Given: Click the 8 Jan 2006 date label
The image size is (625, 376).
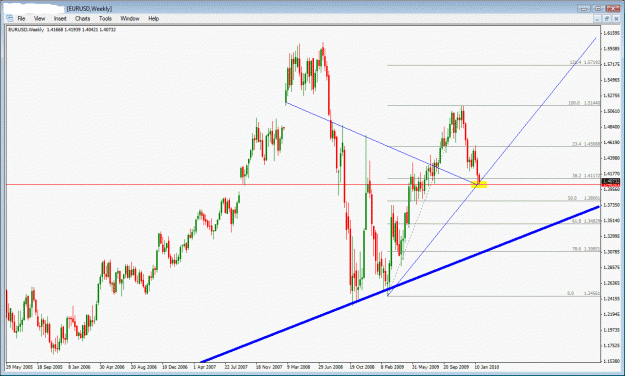Looking at the screenshot, I should tap(80, 367).
